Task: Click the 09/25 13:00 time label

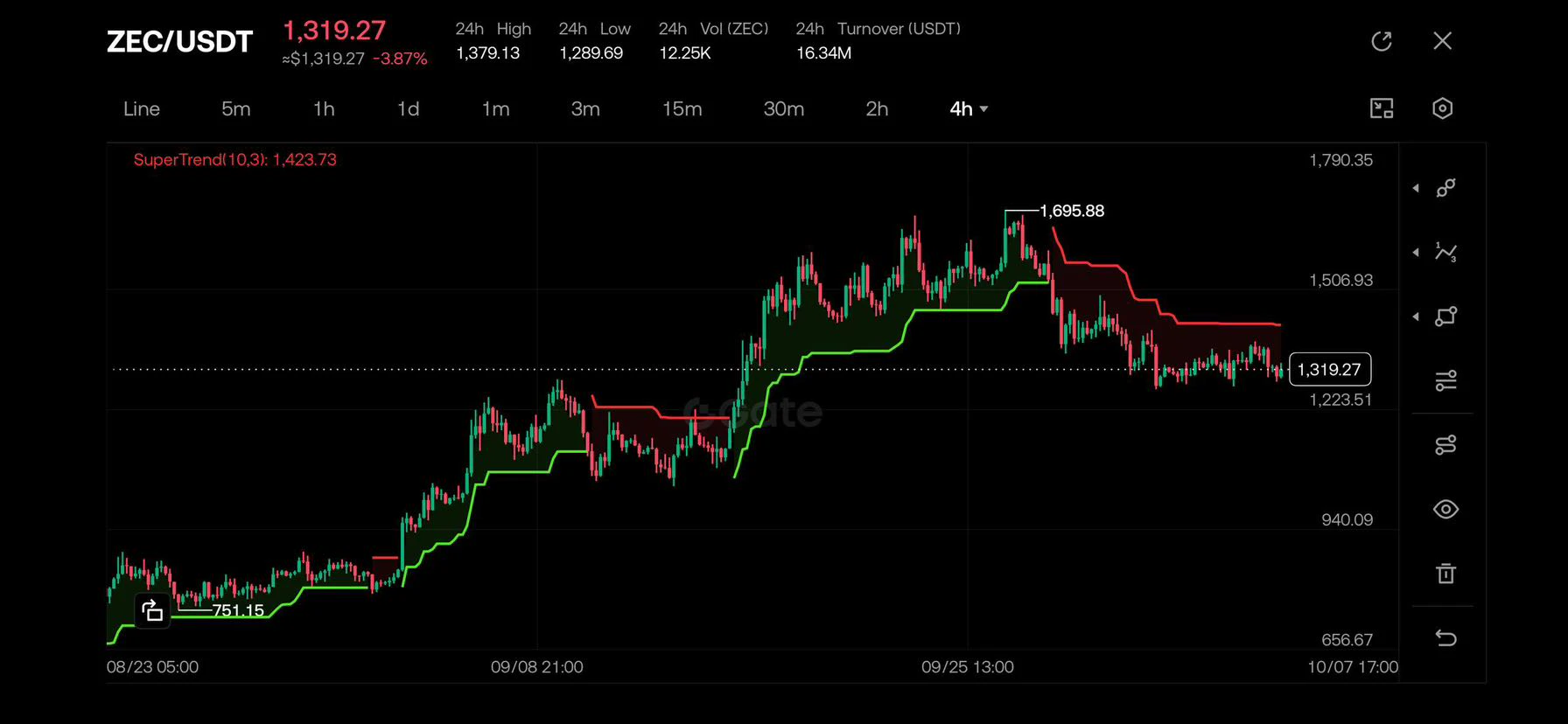Action: pos(968,667)
